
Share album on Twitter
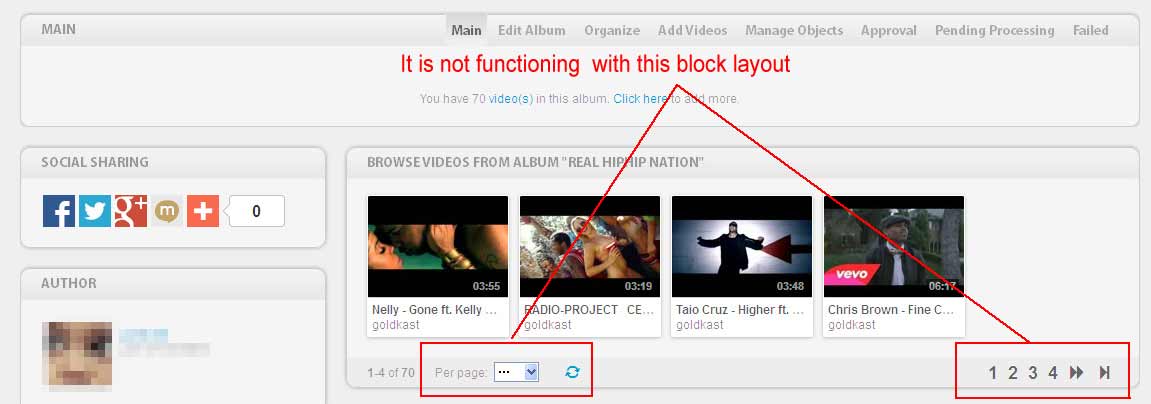click(x=95, y=211)
